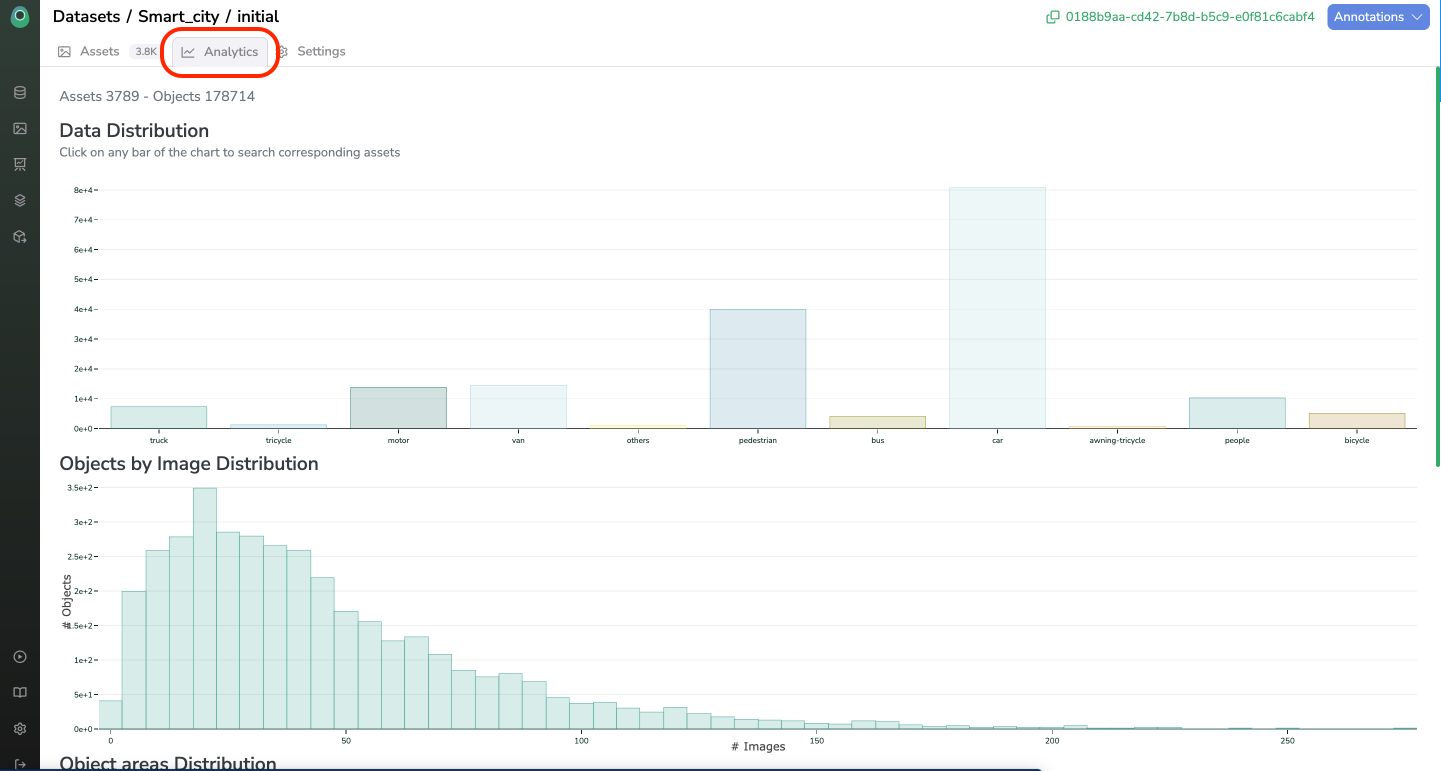Viewport: 1441px width, 771px height.
Task: Open the Annotations dropdown button
Action: point(1378,17)
